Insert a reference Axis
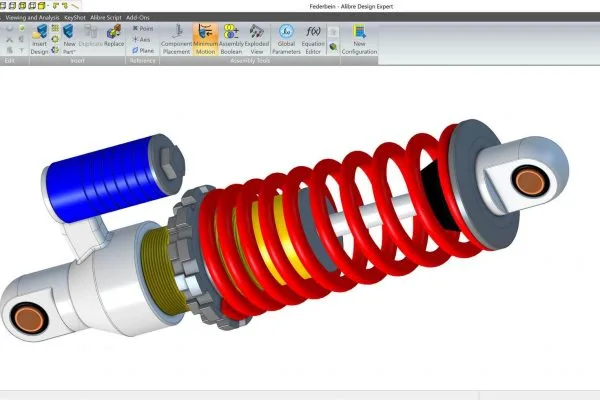 pos(141,39)
